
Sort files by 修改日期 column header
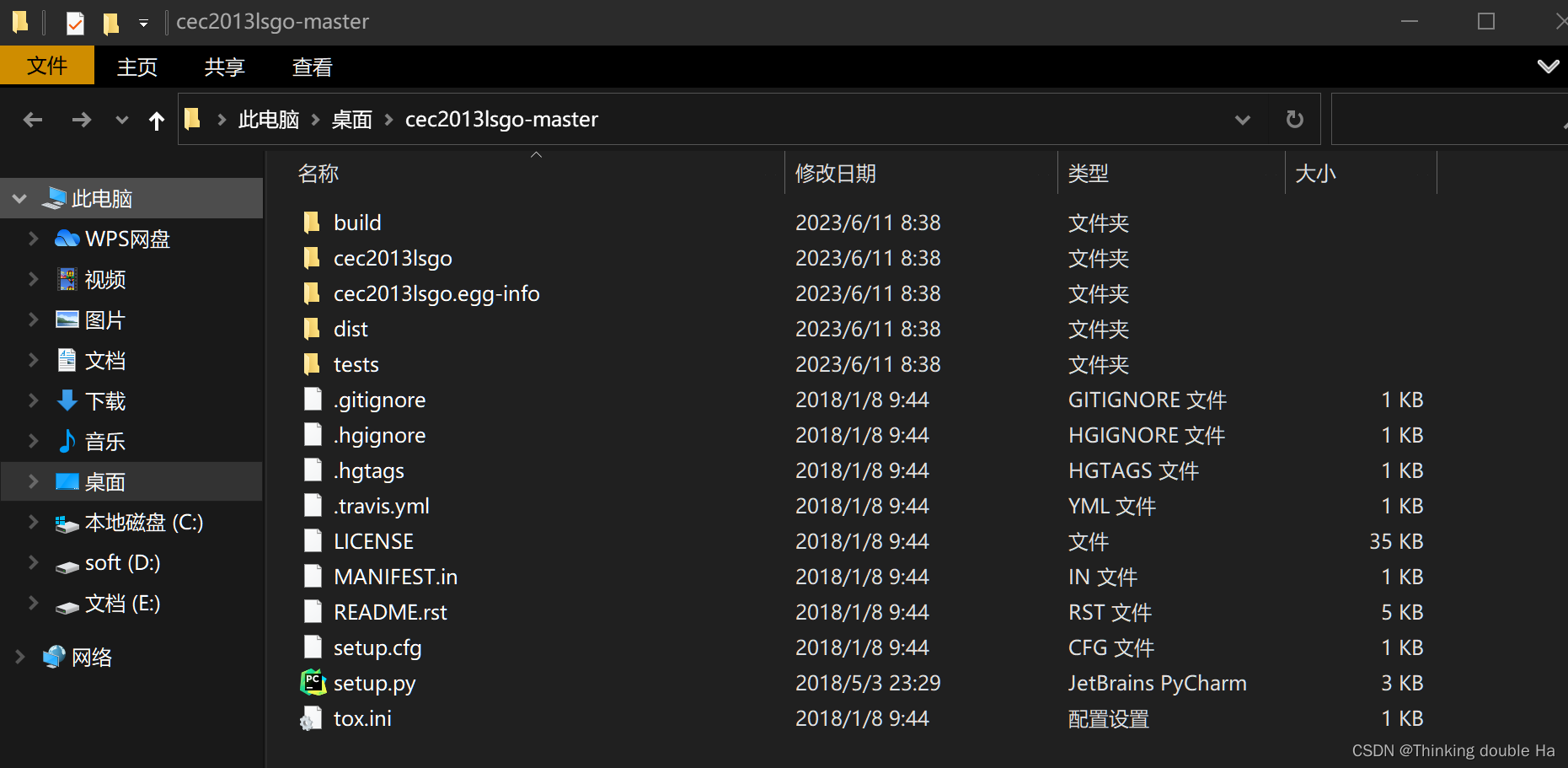835,173
